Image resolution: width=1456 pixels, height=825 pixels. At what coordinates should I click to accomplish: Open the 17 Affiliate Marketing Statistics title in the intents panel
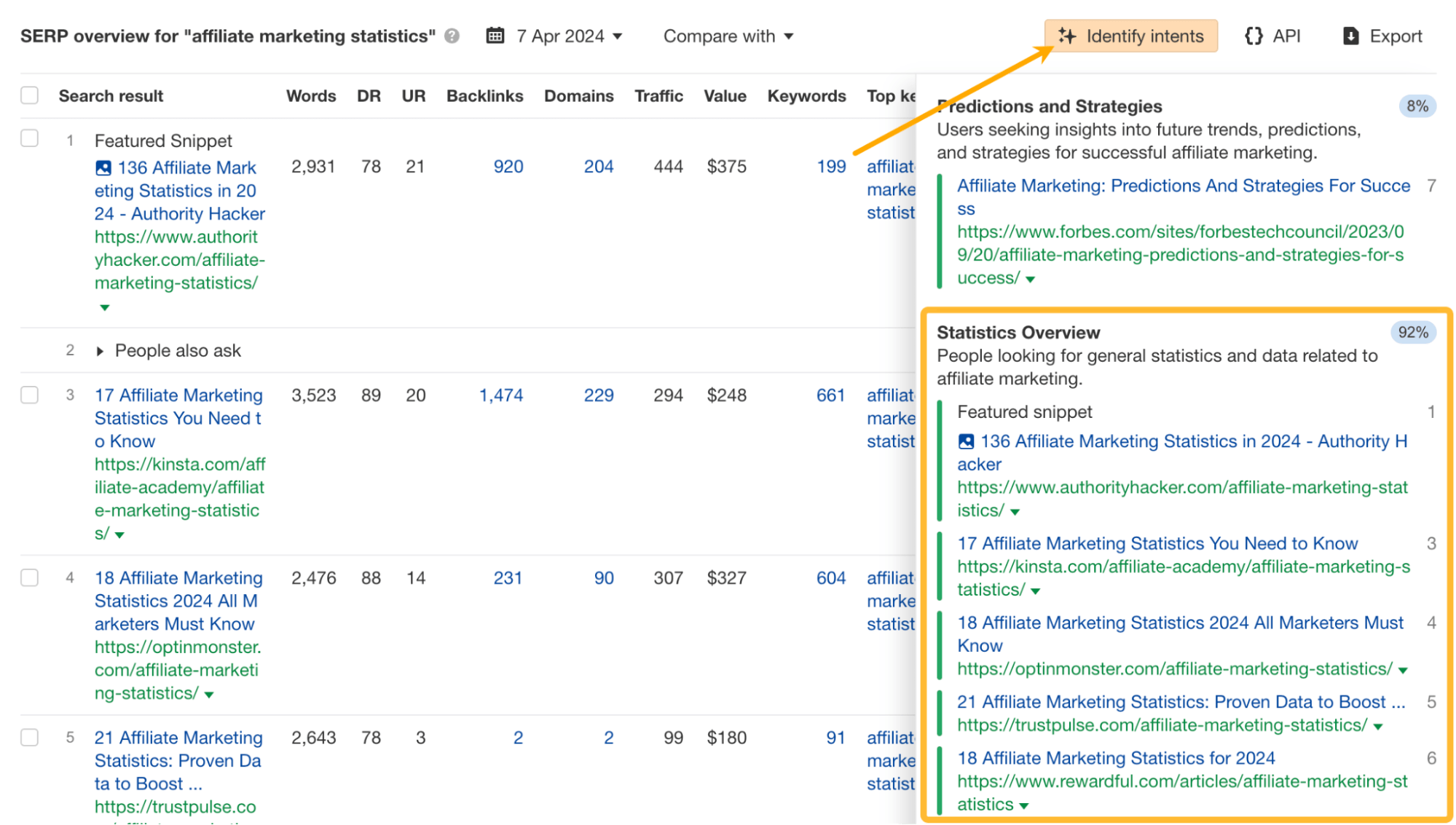(x=1157, y=543)
